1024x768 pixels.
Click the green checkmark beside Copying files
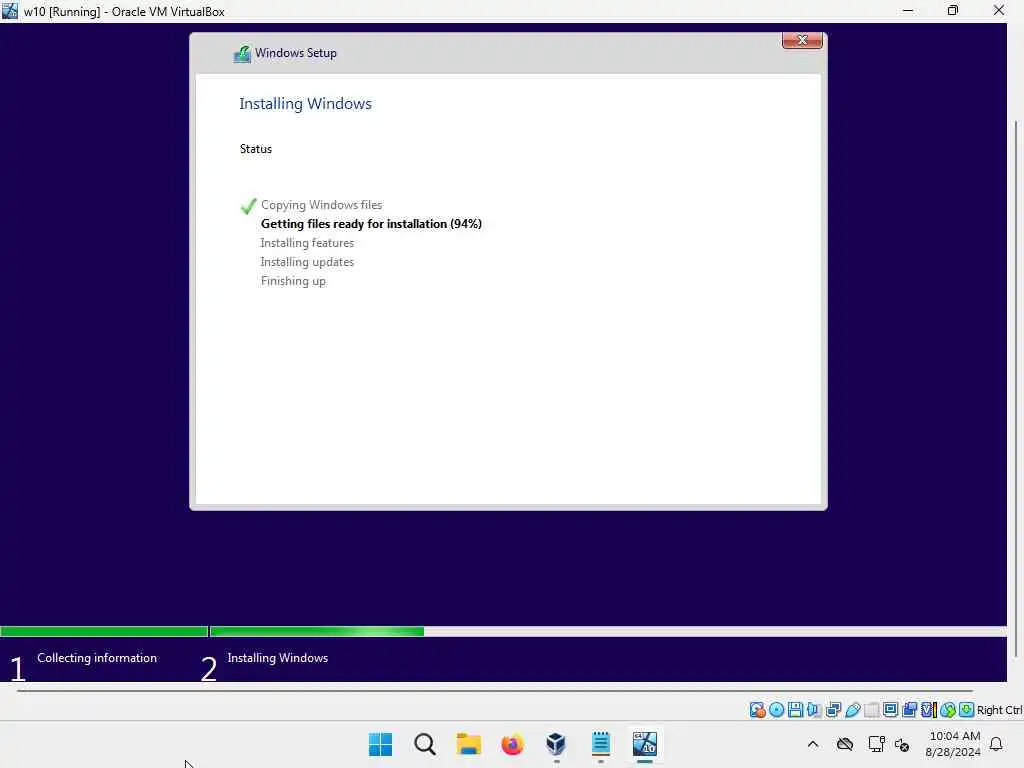pos(248,206)
